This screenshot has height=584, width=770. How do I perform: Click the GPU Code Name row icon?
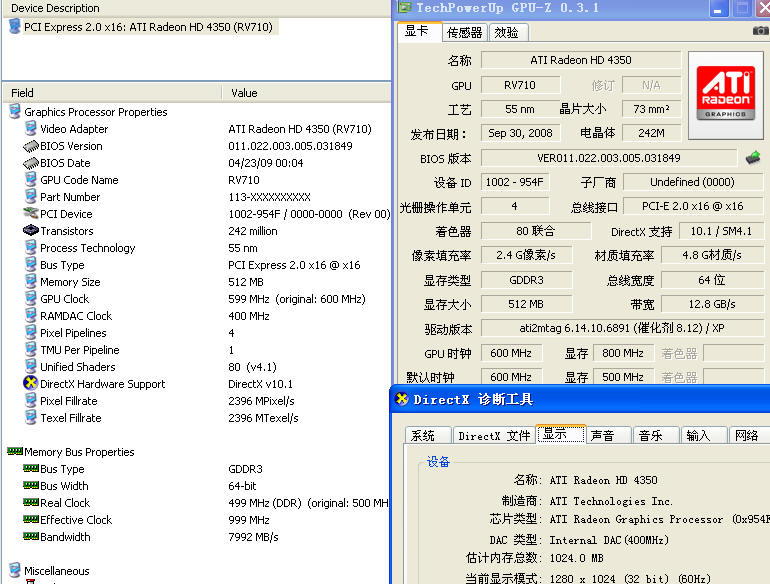click(x=30, y=180)
